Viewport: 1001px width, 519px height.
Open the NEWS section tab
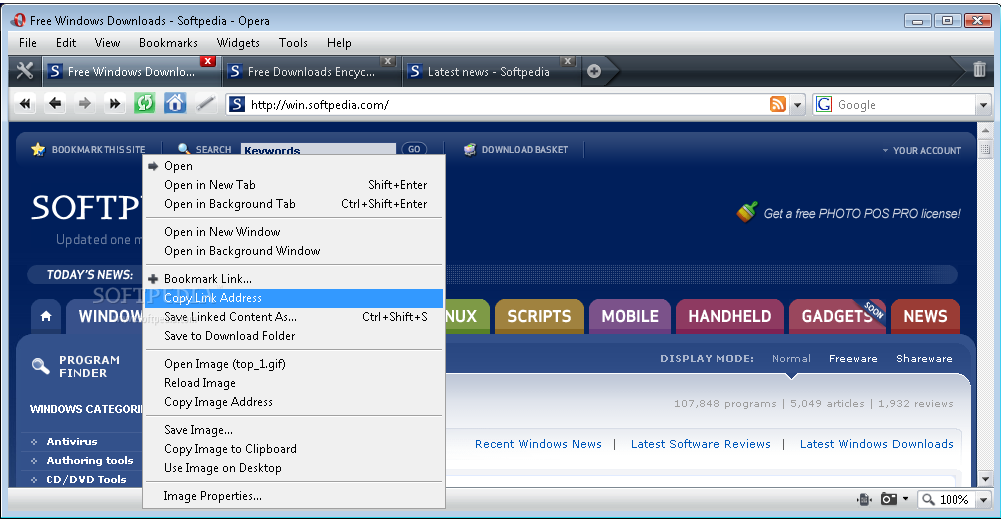(925, 316)
